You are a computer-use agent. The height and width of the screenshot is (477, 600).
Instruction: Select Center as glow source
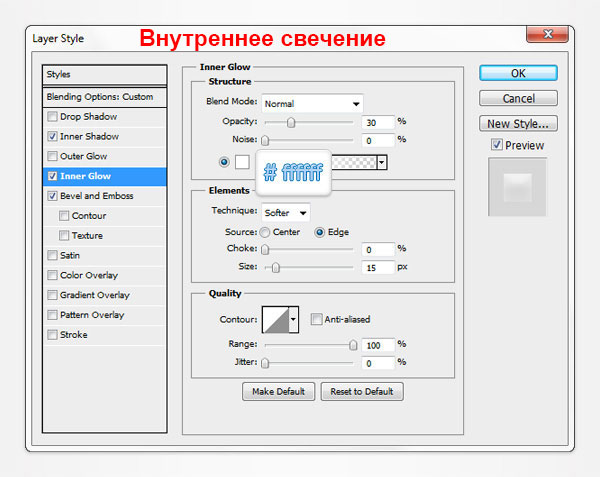(265, 232)
